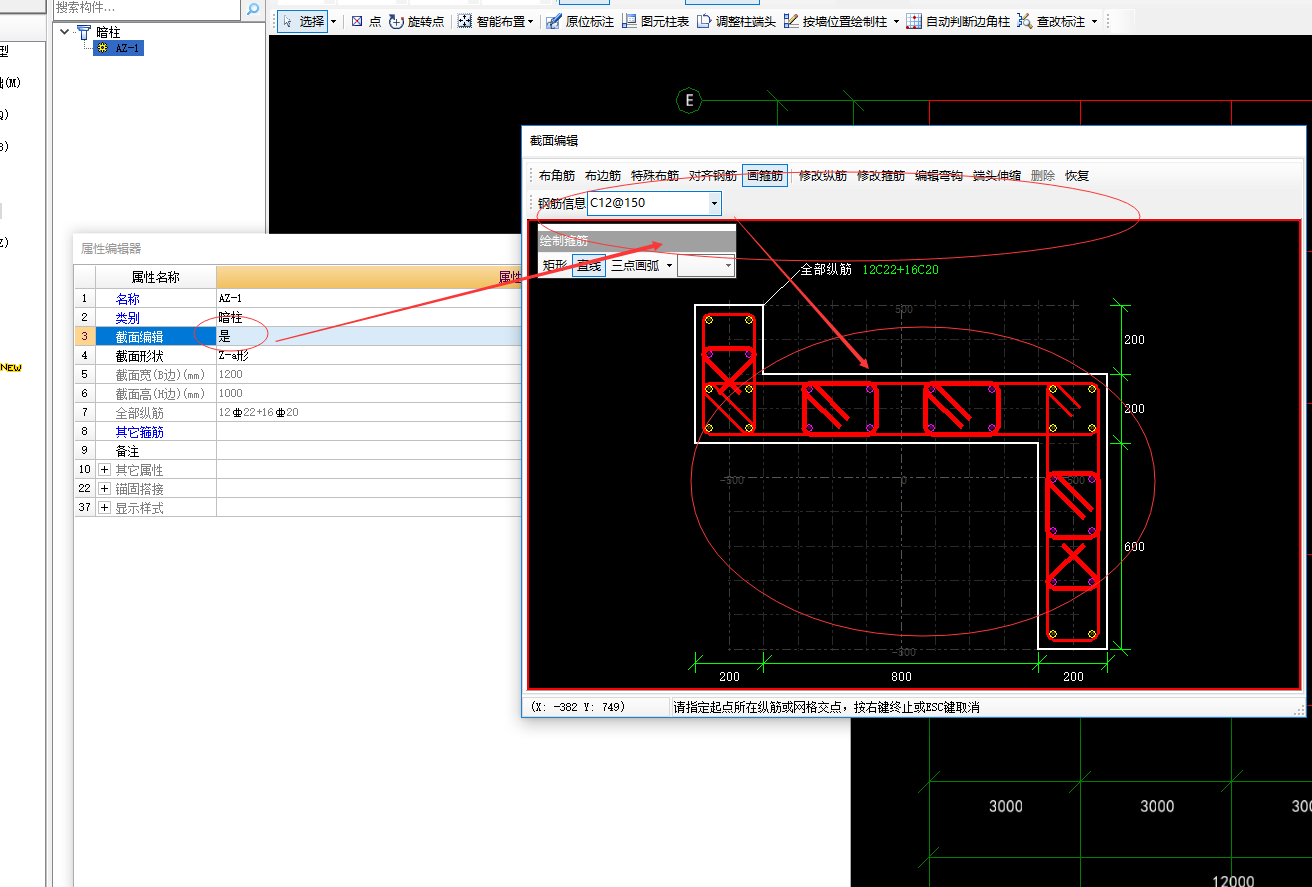Open the empty combo box in 绘制箍筋 panel
Image resolution: width=1312 pixels, height=887 pixels.
pos(706,266)
